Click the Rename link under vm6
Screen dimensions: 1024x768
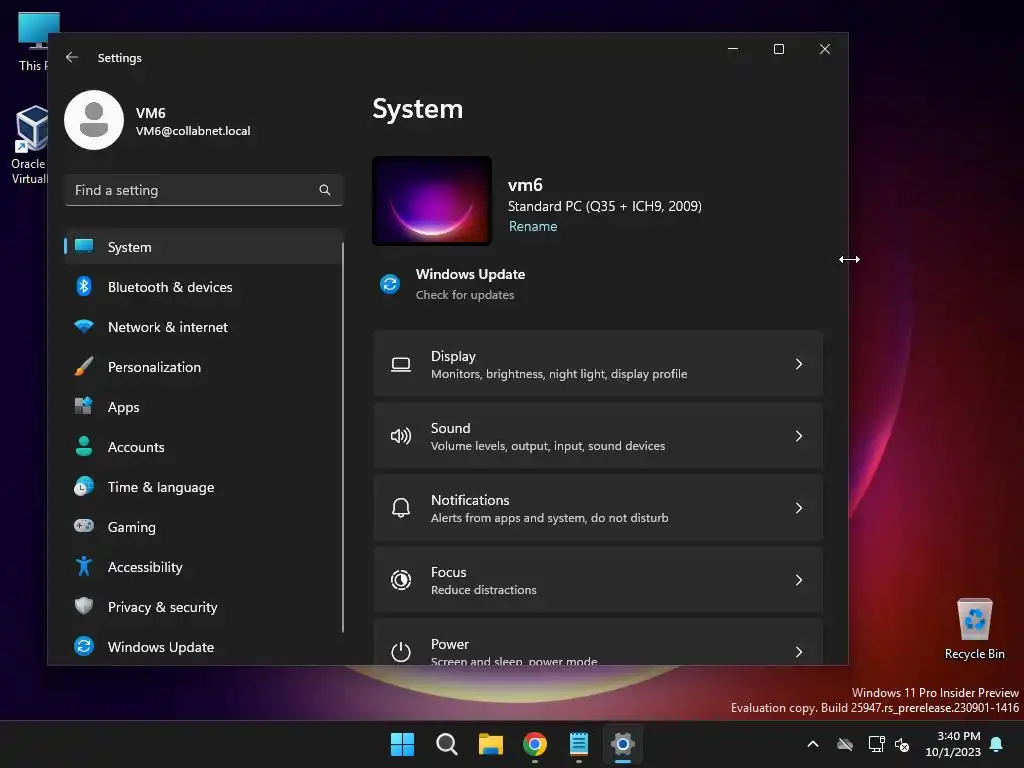[x=533, y=227]
